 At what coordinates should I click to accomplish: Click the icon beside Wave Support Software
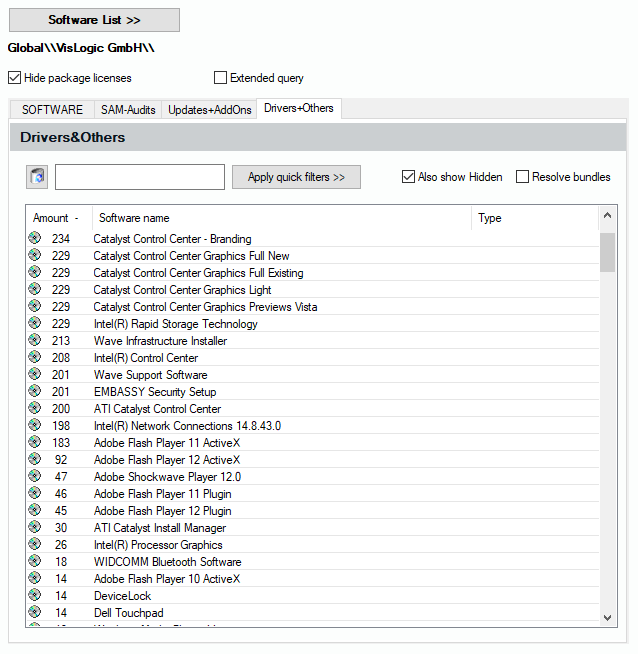pyautogui.click(x=35, y=375)
